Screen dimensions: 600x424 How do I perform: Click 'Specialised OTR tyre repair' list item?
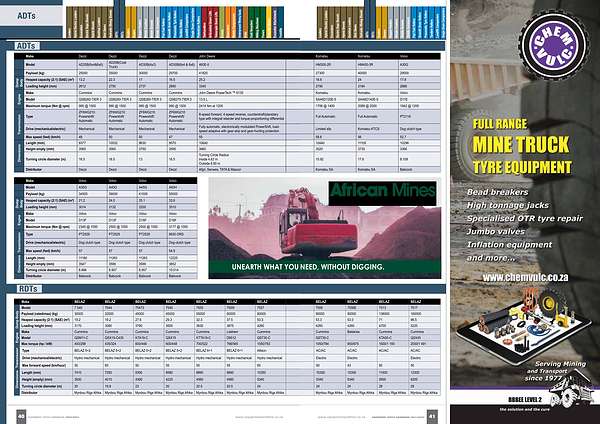(x=525, y=219)
